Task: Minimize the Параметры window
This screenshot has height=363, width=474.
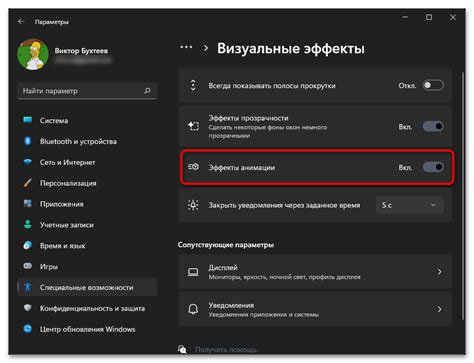Action: click(x=405, y=17)
